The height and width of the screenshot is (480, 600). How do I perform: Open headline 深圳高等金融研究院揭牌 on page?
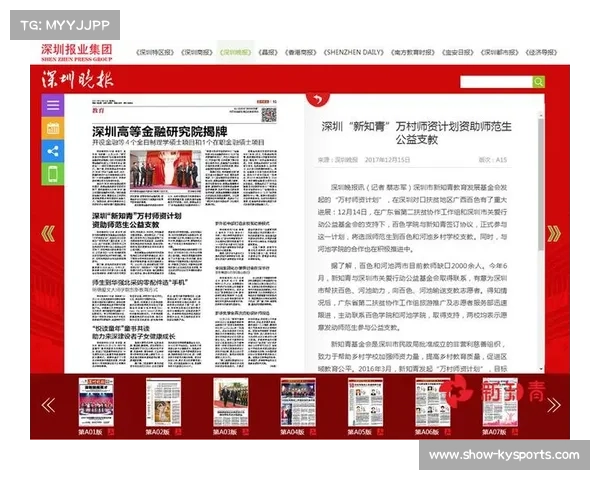pyautogui.click(x=160, y=132)
